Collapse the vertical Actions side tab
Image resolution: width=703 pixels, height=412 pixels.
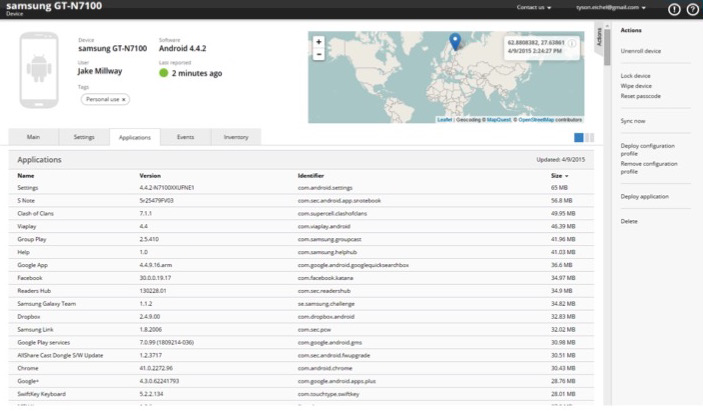pos(599,38)
